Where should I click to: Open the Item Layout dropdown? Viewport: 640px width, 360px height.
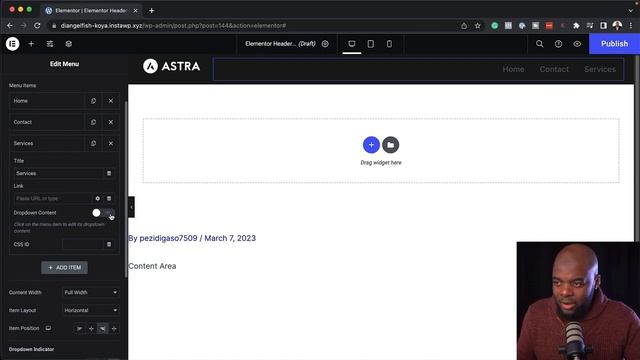[x=91, y=310]
